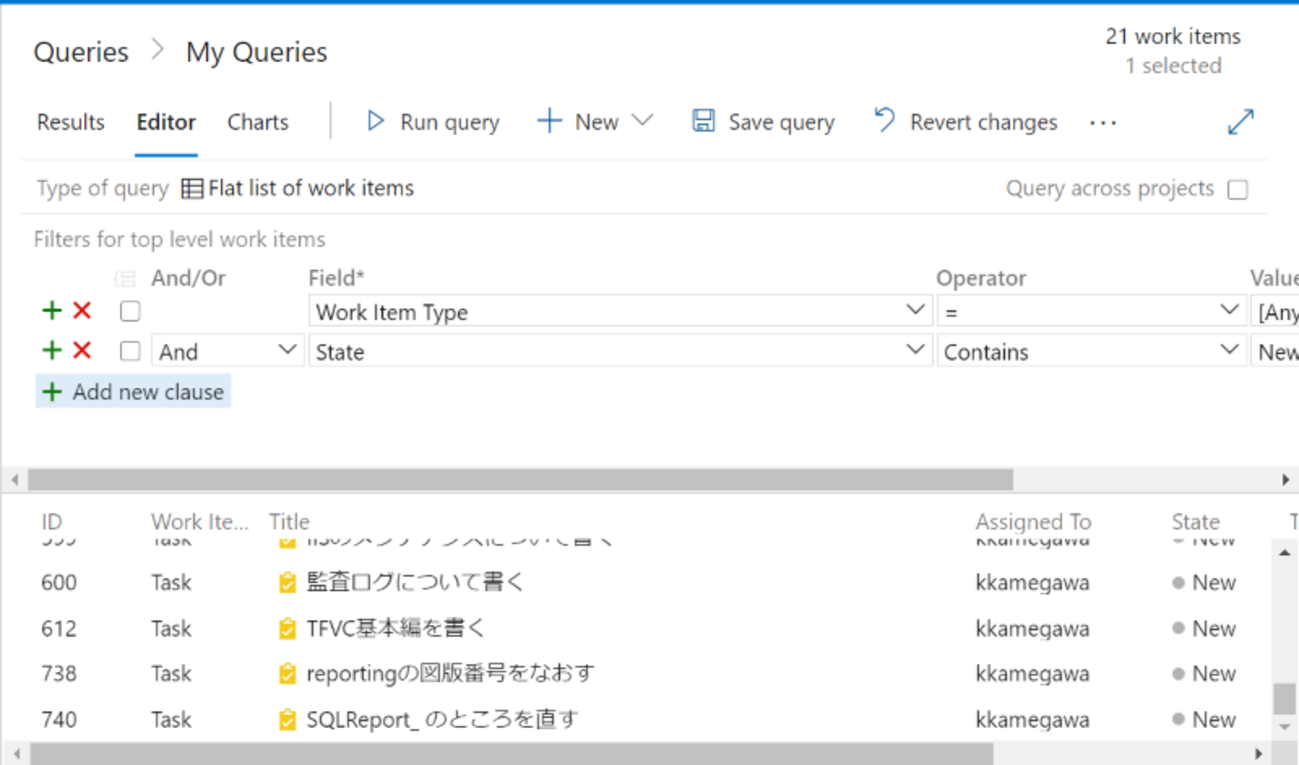Click the group clauses icon

[125, 279]
